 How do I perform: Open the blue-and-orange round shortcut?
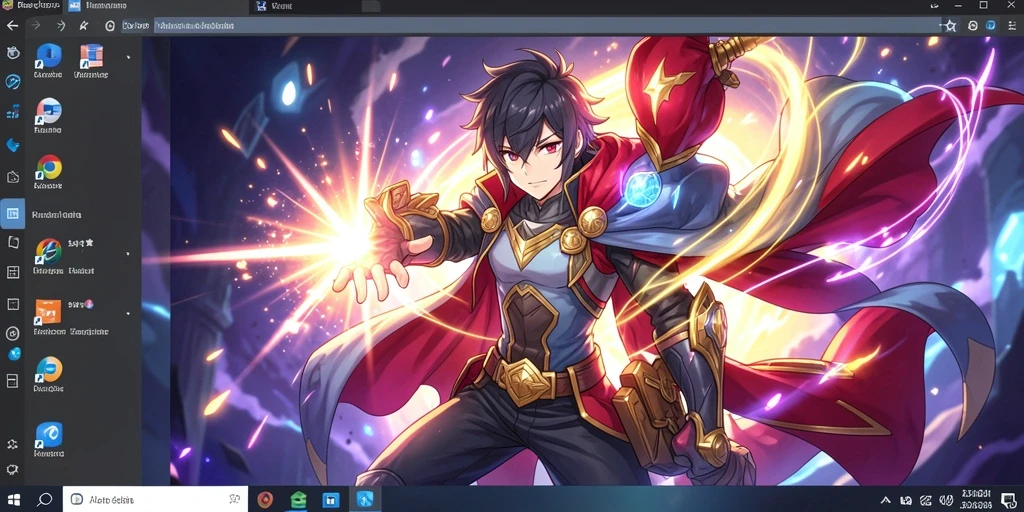click(48, 370)
